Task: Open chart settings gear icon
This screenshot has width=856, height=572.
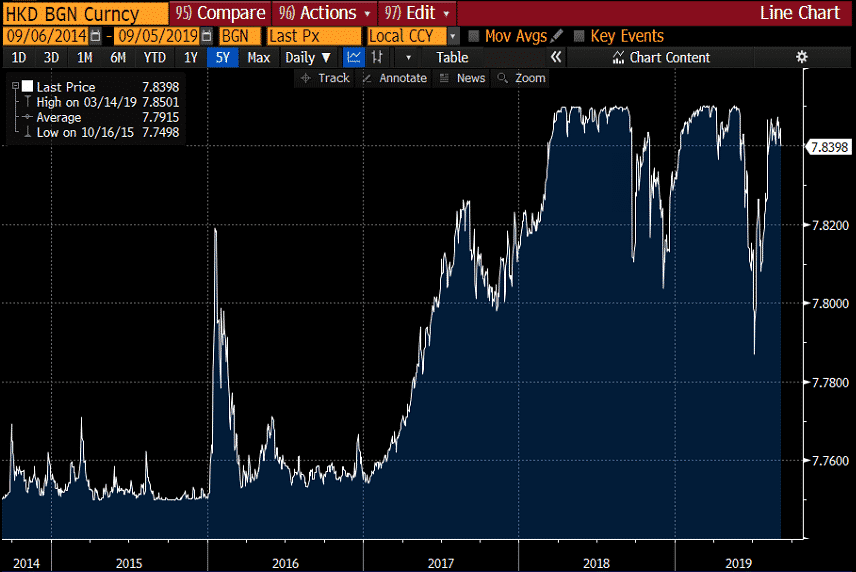Action: coord(801,57)
